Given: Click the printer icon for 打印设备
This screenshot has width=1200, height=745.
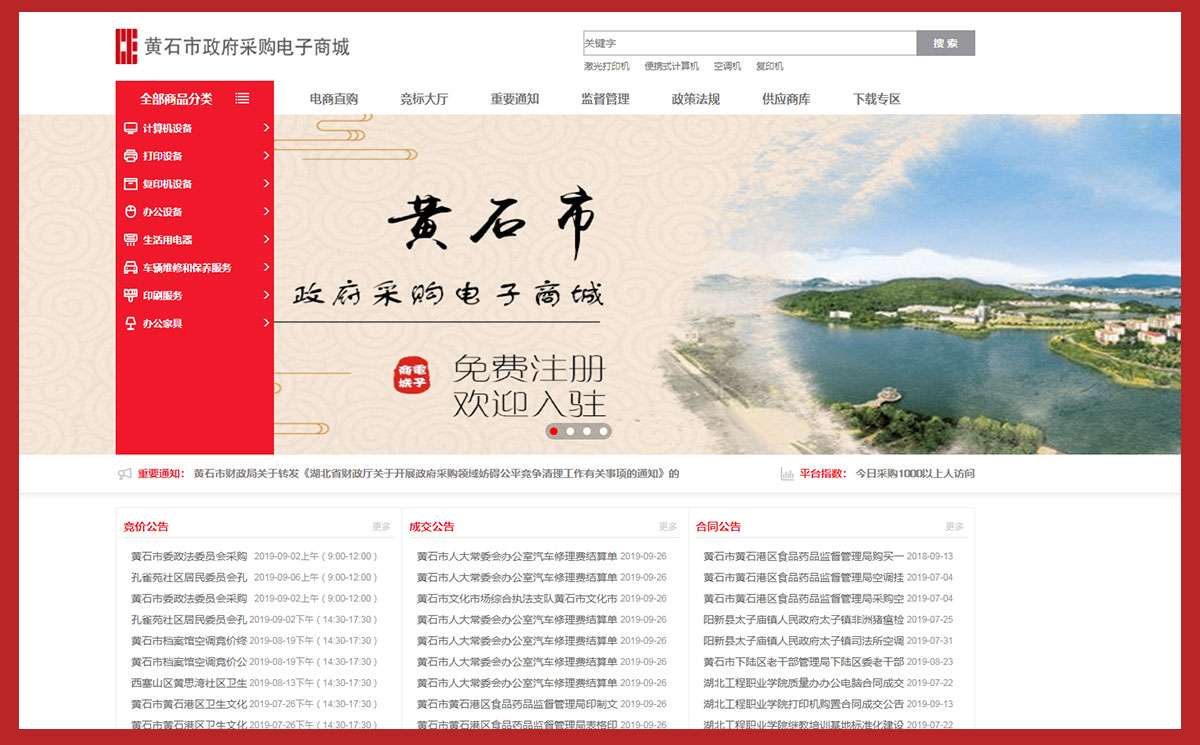Looking at the screenshot, I should tap(130, 156).
